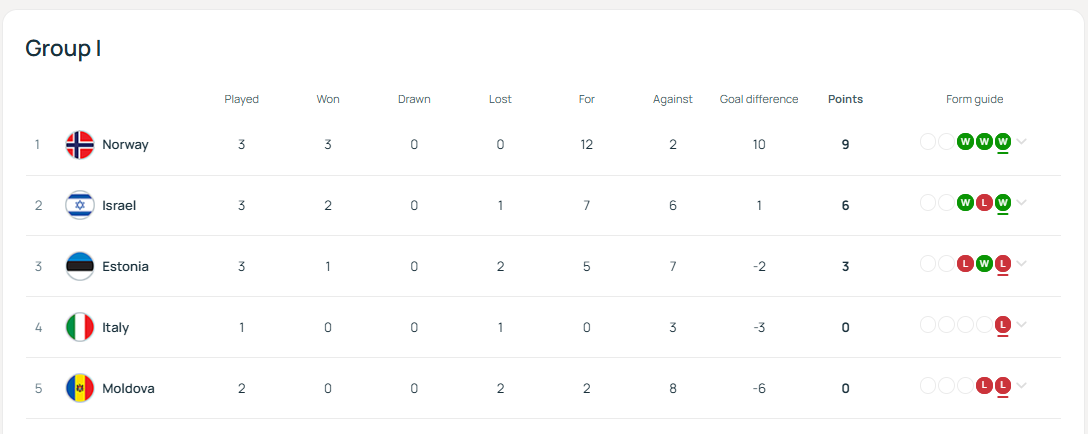Viewport: 1088px width, 434px height.
Task: Expand Norway's form guide chevron
Action: pos(1021,142)
